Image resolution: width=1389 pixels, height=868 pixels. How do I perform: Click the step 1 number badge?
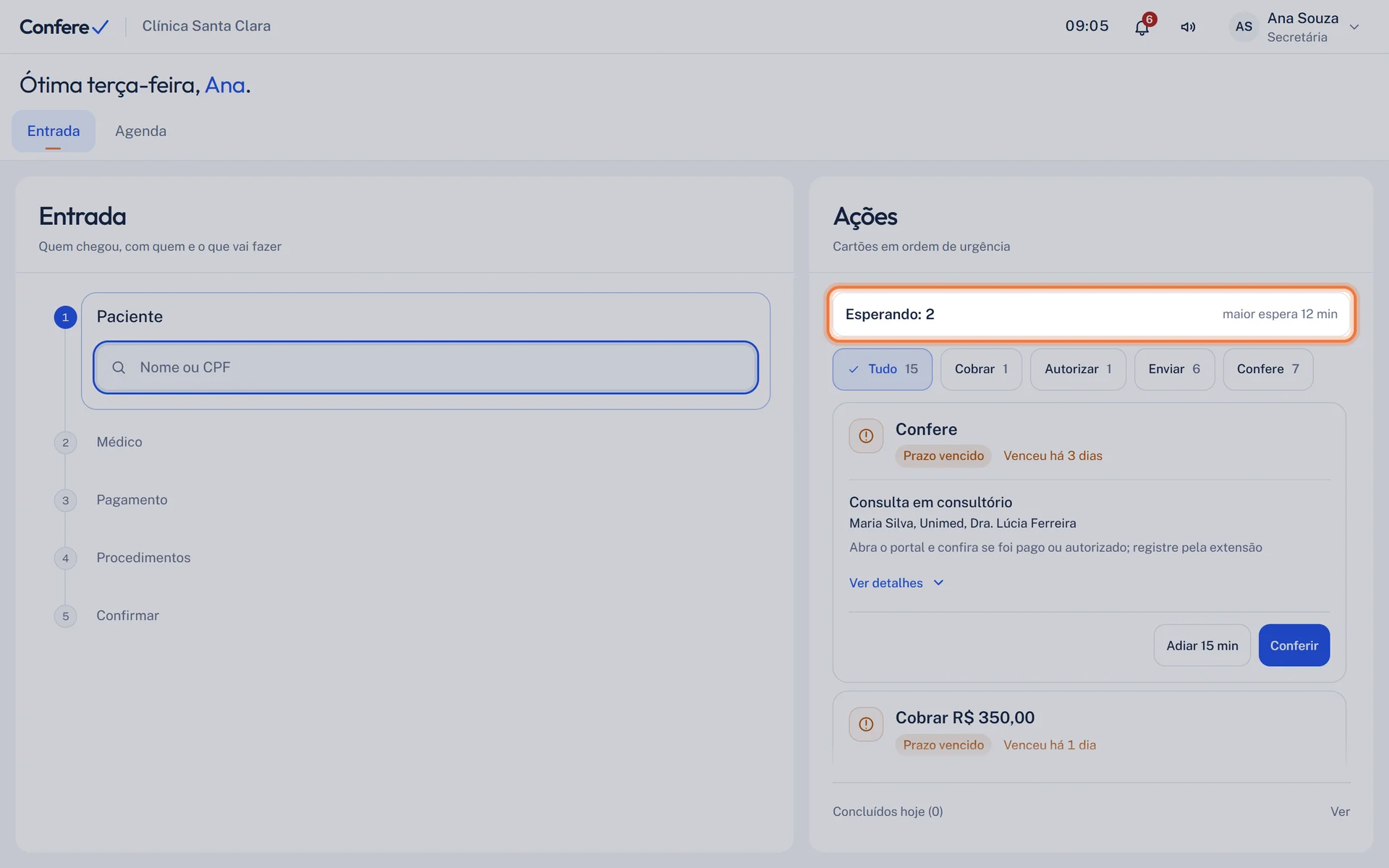[x=65, y=317]
